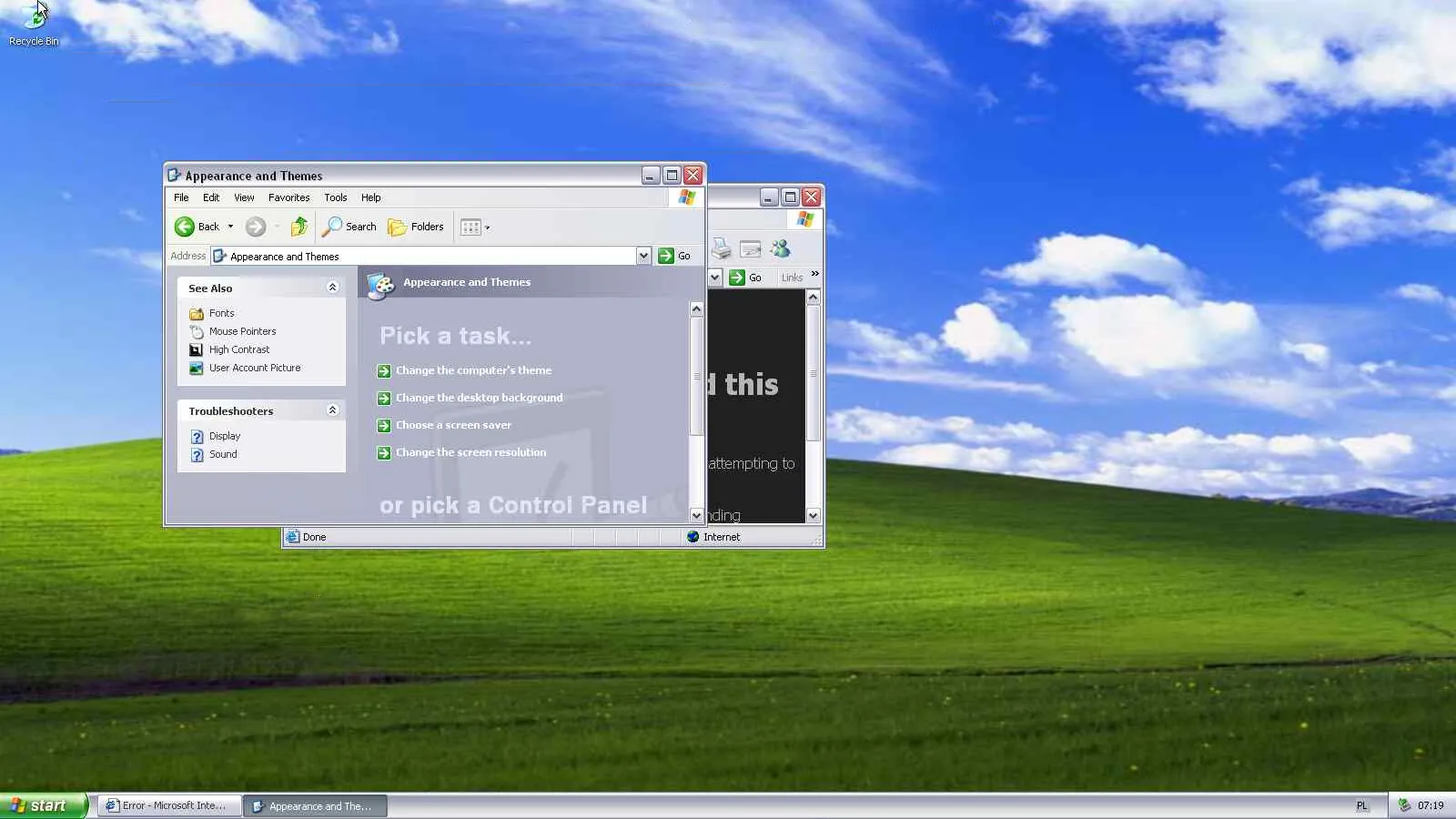Click the Print icon in Internet Explorer toolbar
Viewport: 1456px width, 819px height.
[x=721, y=248]
